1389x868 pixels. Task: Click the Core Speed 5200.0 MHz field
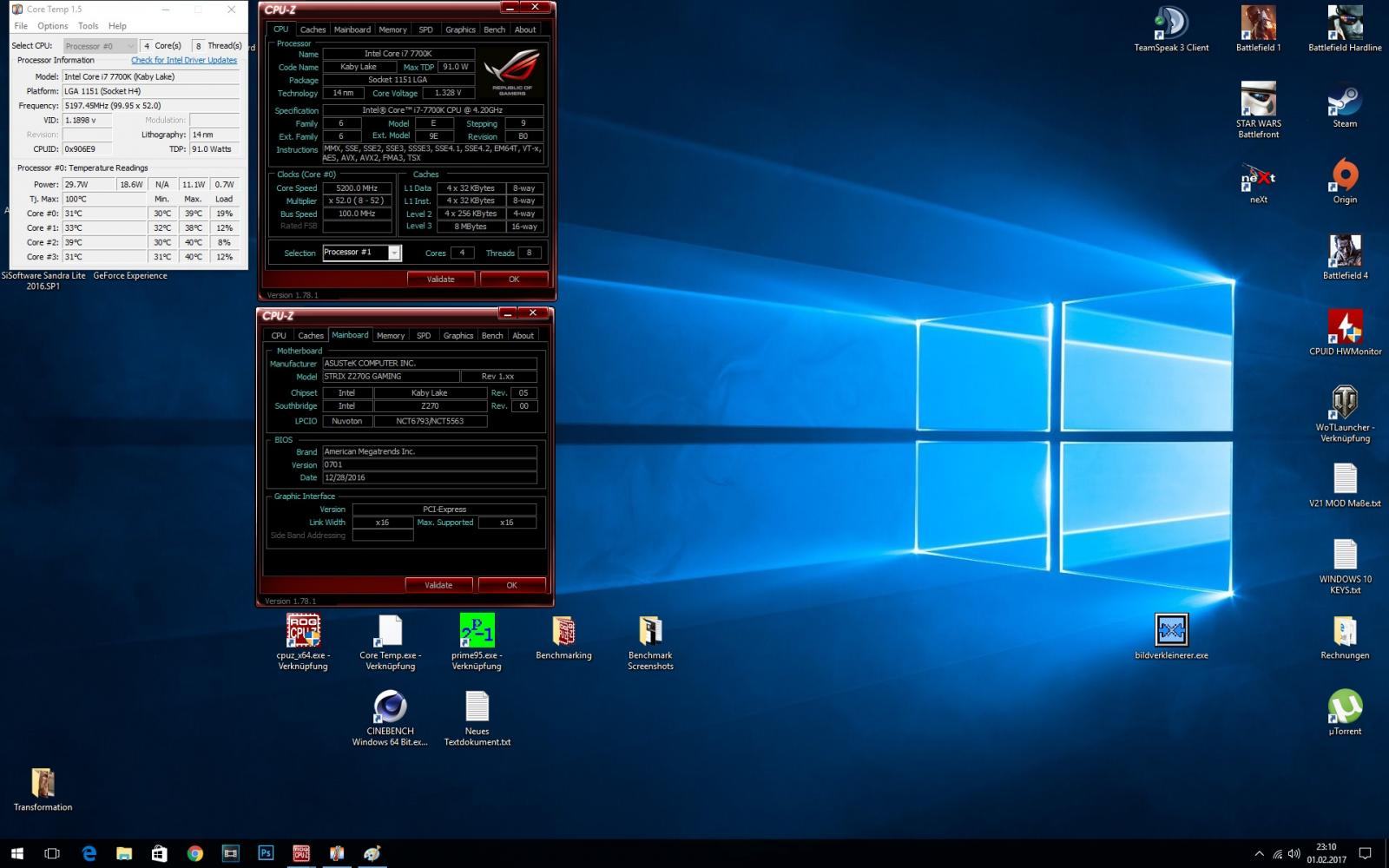pyautogui.click(x=357, y=187)
